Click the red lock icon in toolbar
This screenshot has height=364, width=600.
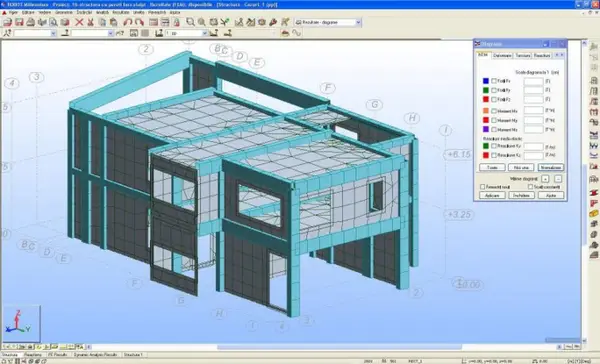point(176,22)
